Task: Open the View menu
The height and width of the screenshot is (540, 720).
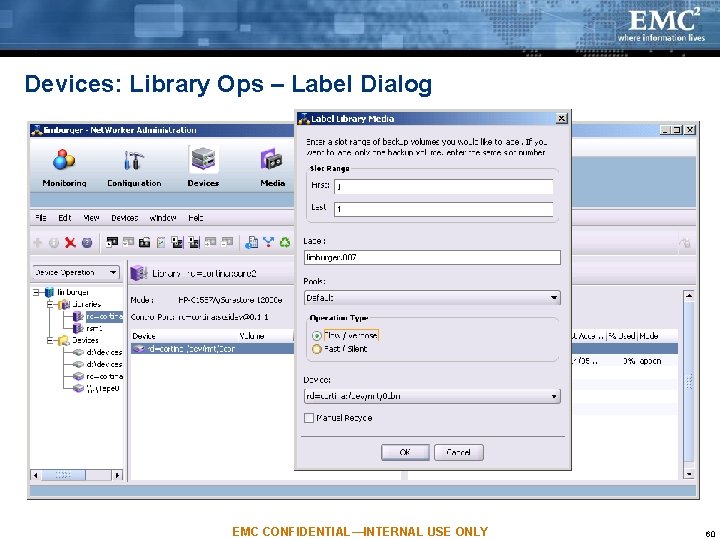Action: (91, 218)
